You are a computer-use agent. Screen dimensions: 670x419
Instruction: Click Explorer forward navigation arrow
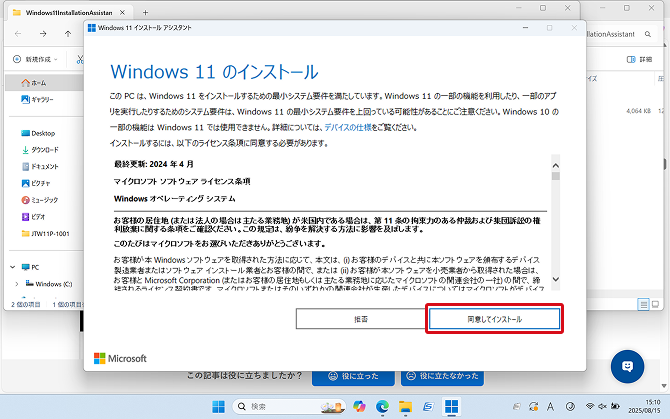pyautogui.click(x=43, y=34)
